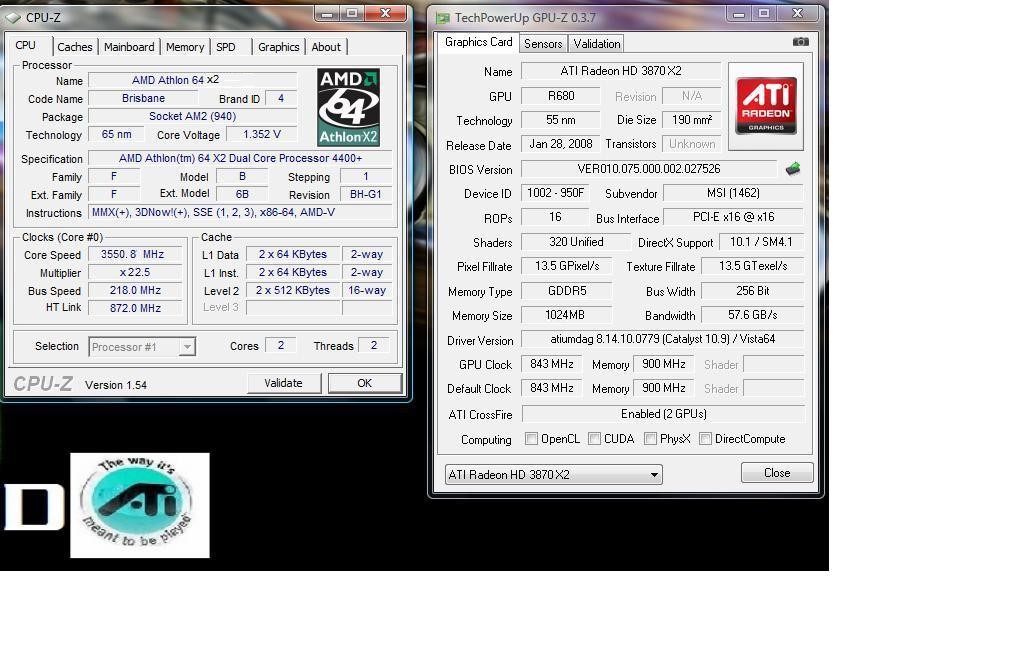Image resolution: width=1033 pixels, height=659 pixels.
Task: Click the ATI 'meant to be played' image
Action: click(140, 505)
